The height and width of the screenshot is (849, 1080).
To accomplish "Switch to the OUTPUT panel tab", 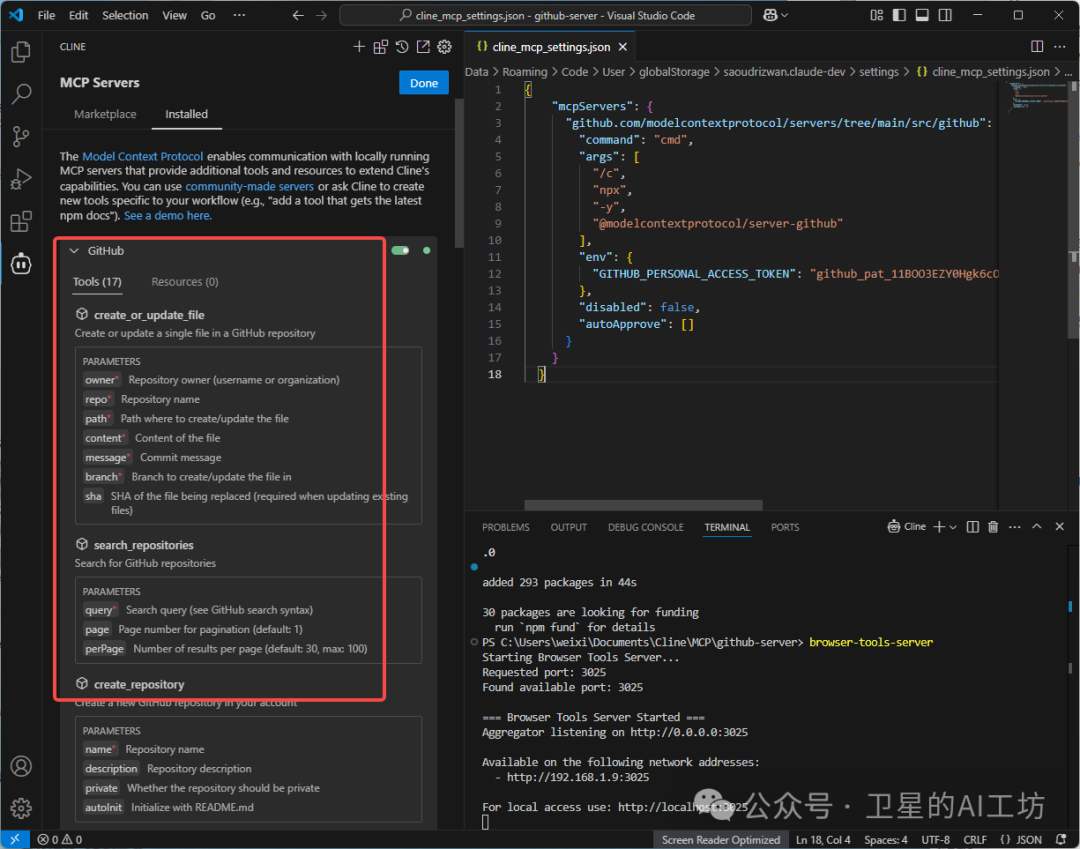I will [568, 527].
